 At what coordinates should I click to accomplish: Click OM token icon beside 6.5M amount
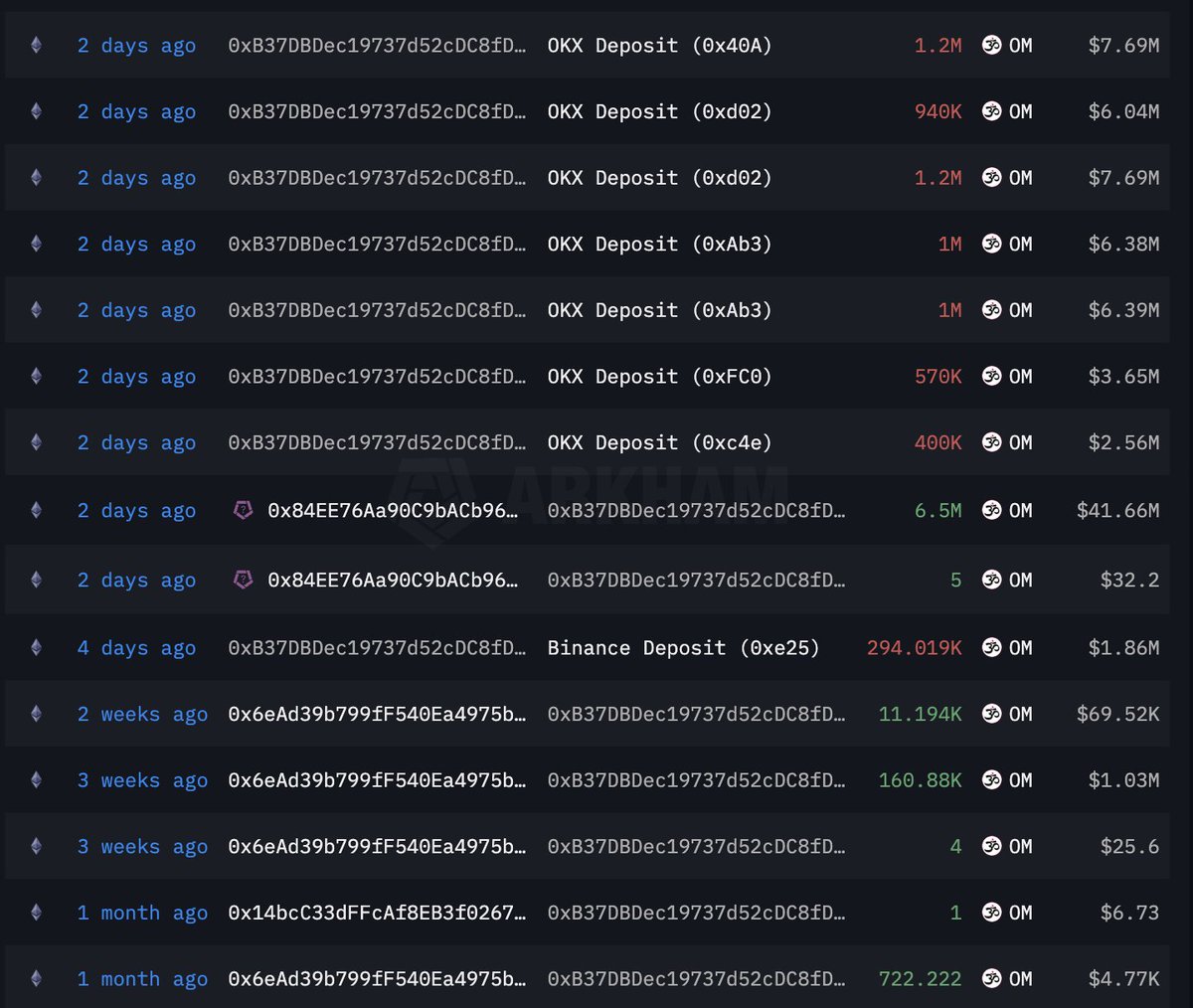pos(991,510)
